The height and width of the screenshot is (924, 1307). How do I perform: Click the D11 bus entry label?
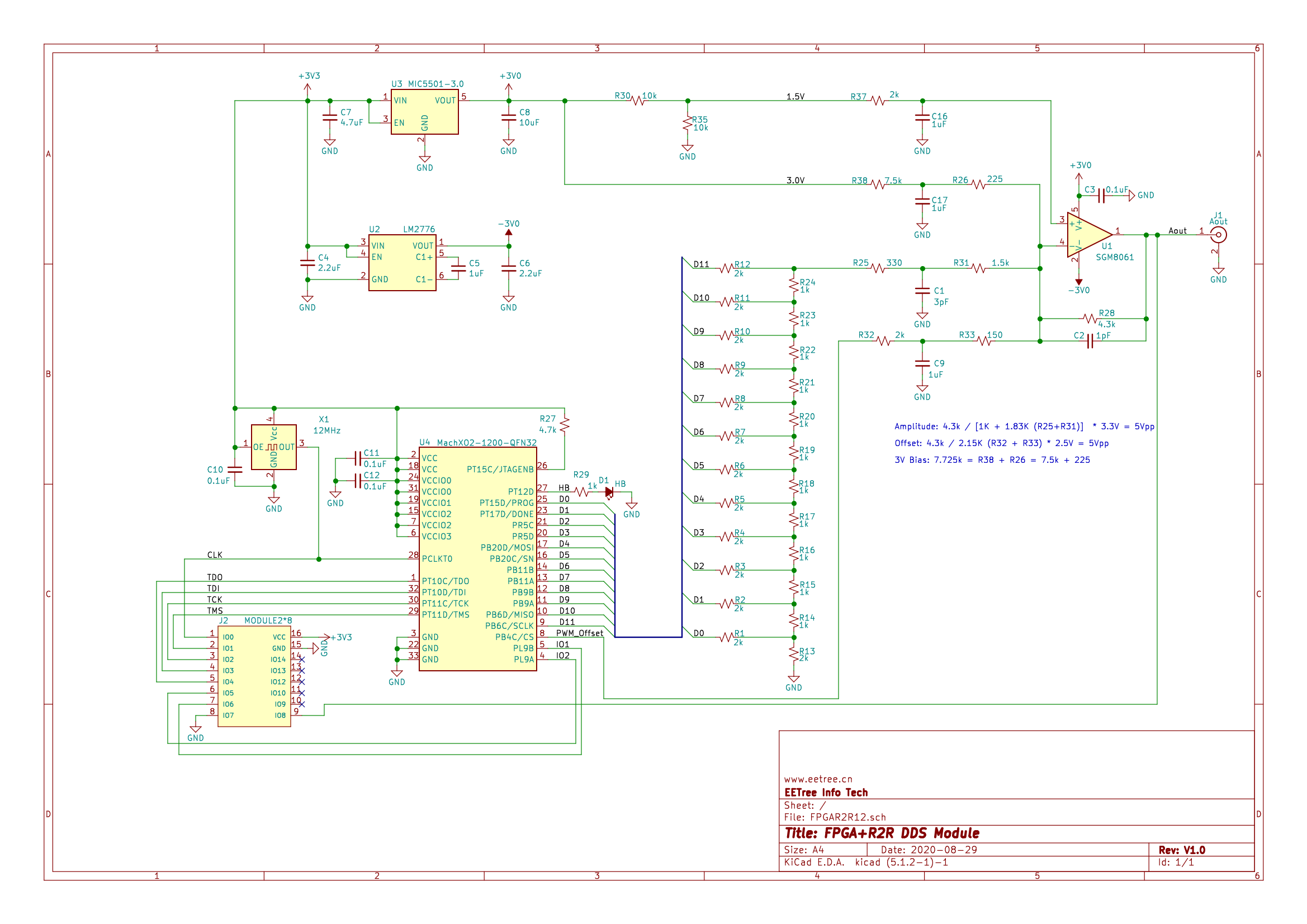coord(702,264)
